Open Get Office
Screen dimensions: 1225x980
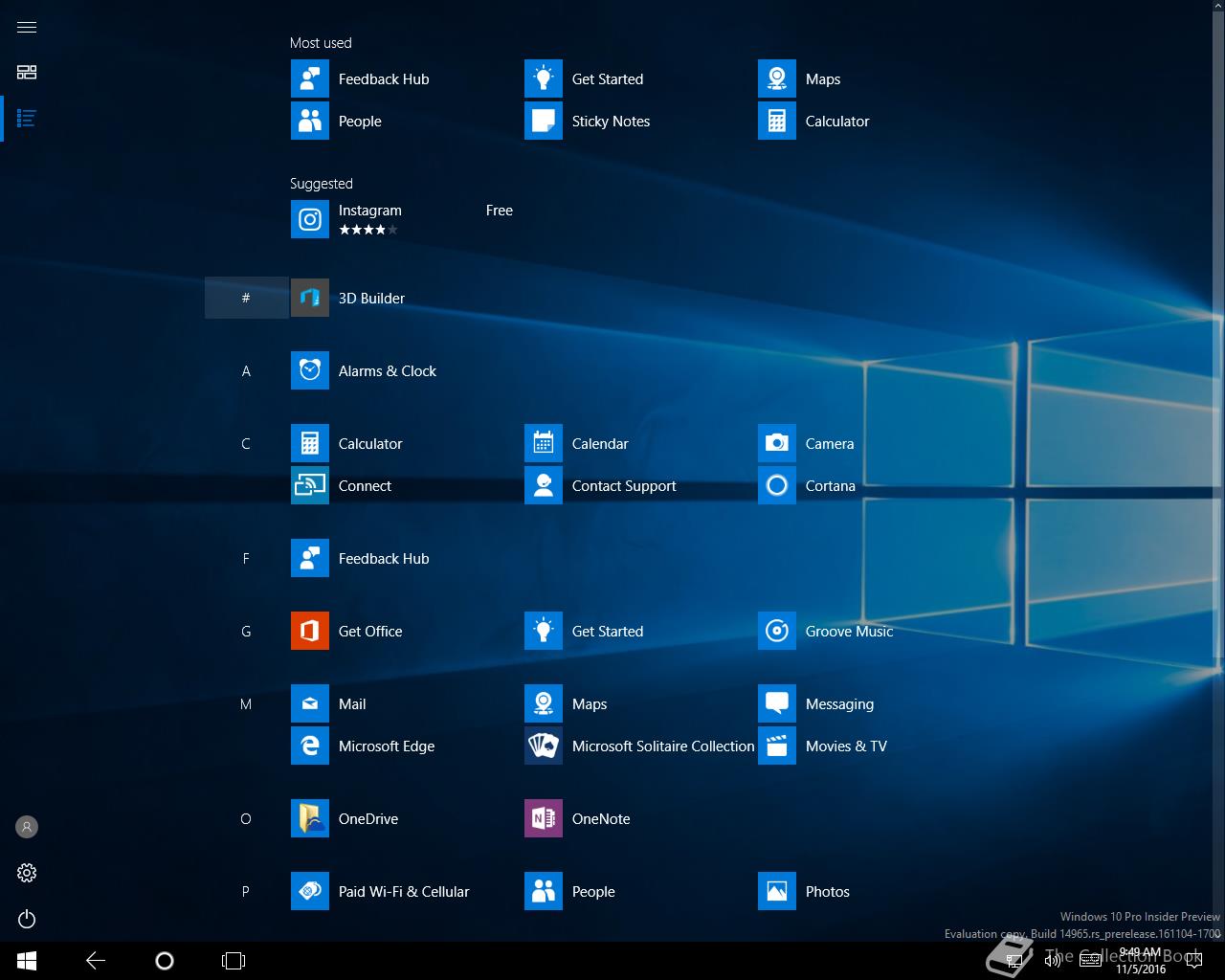[406, 631]
